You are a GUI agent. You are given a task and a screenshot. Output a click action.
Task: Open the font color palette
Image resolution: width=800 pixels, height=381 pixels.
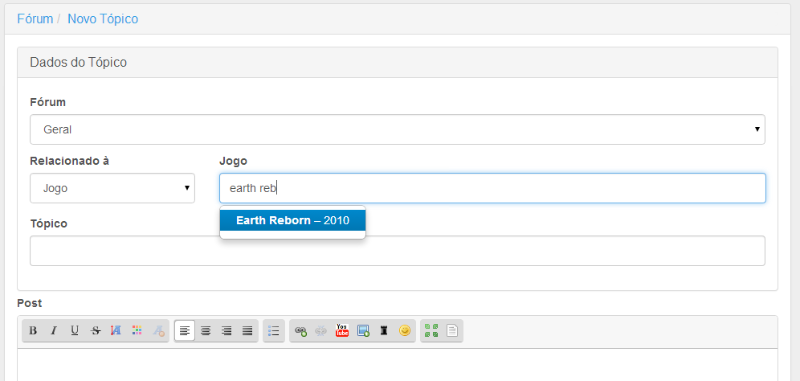tap(137, 331)
